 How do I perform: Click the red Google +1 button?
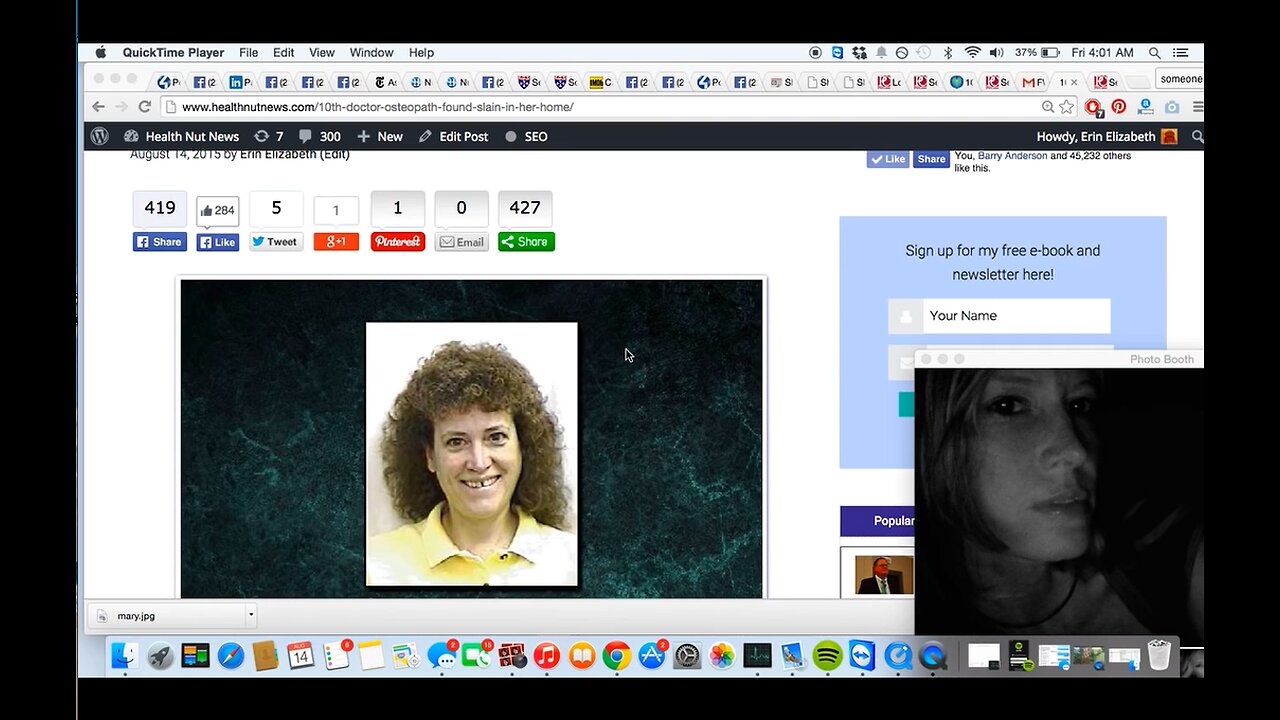(336, 241)
